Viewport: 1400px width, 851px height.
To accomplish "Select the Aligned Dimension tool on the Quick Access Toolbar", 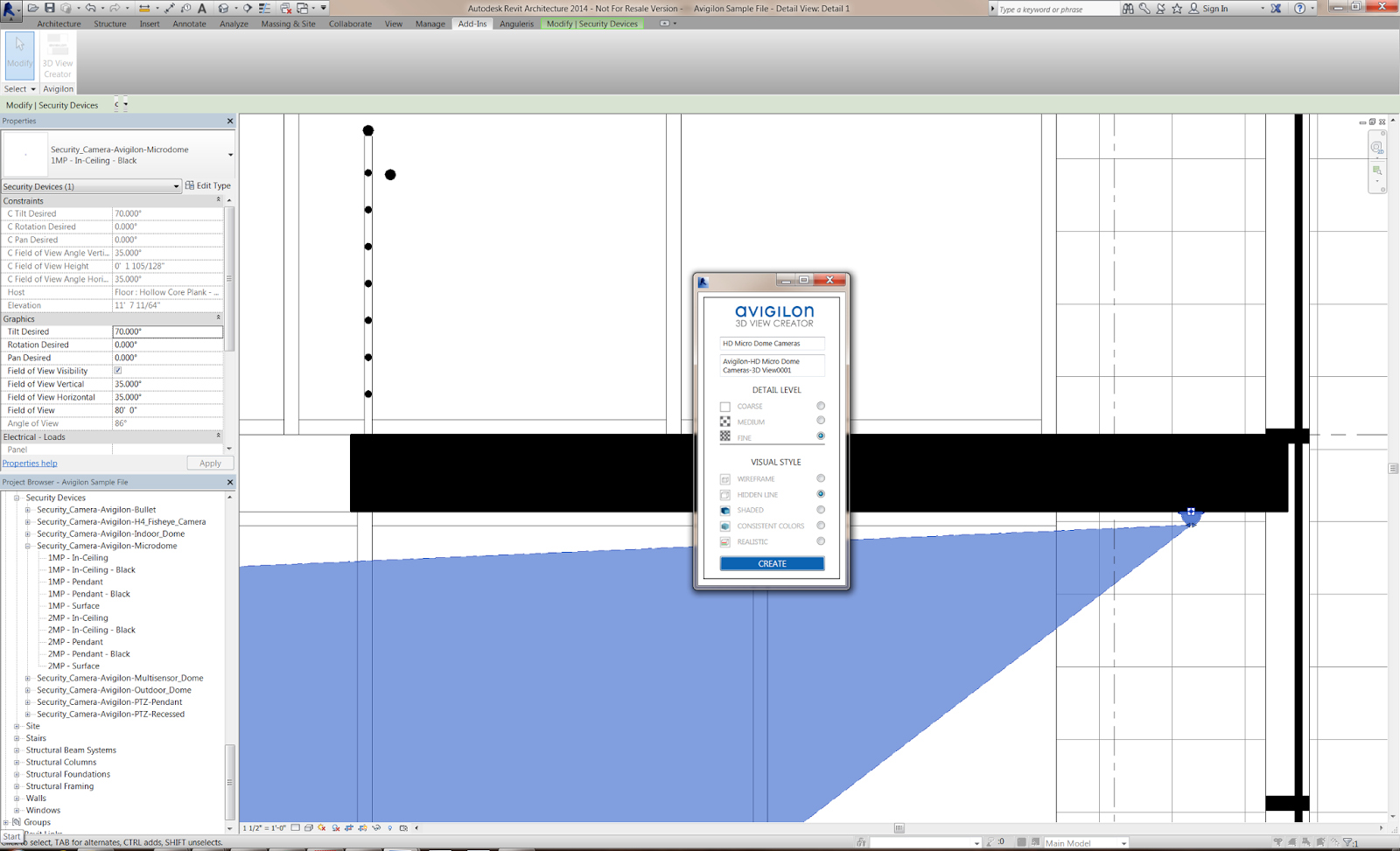I will pos(143,8).
